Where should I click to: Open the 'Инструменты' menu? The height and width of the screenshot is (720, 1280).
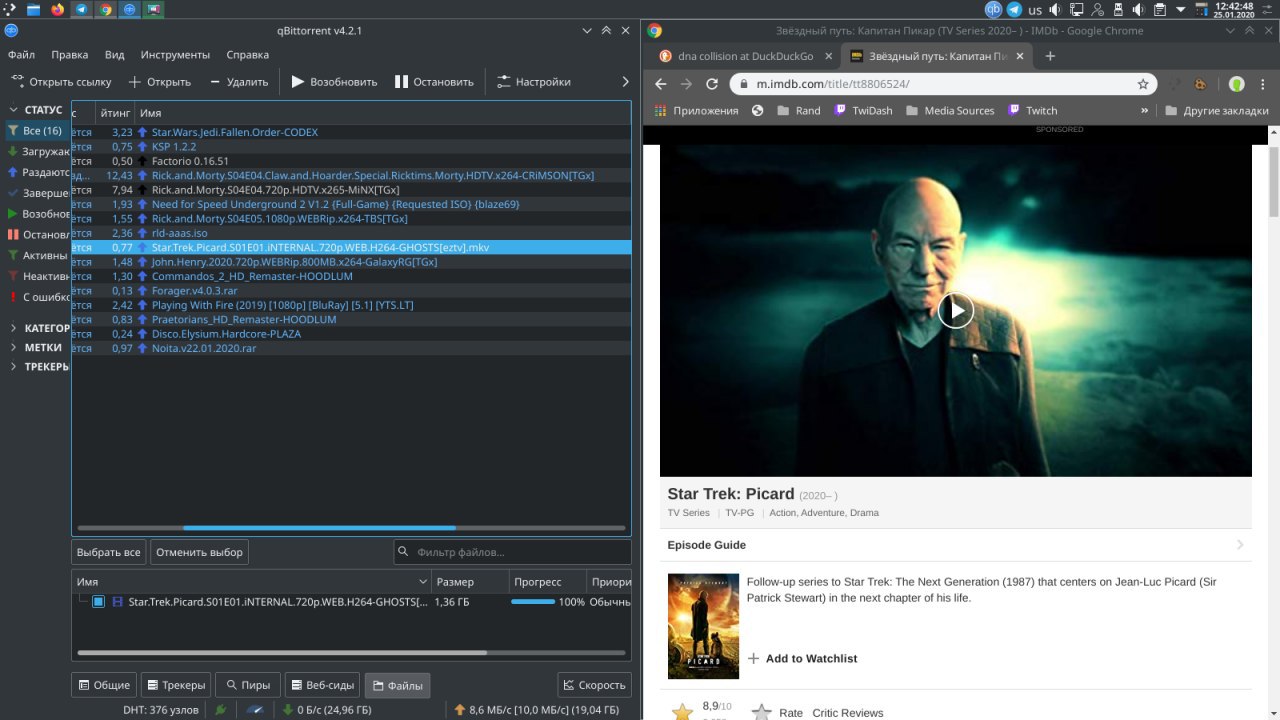pyautogui.click(x=175, y=55)
